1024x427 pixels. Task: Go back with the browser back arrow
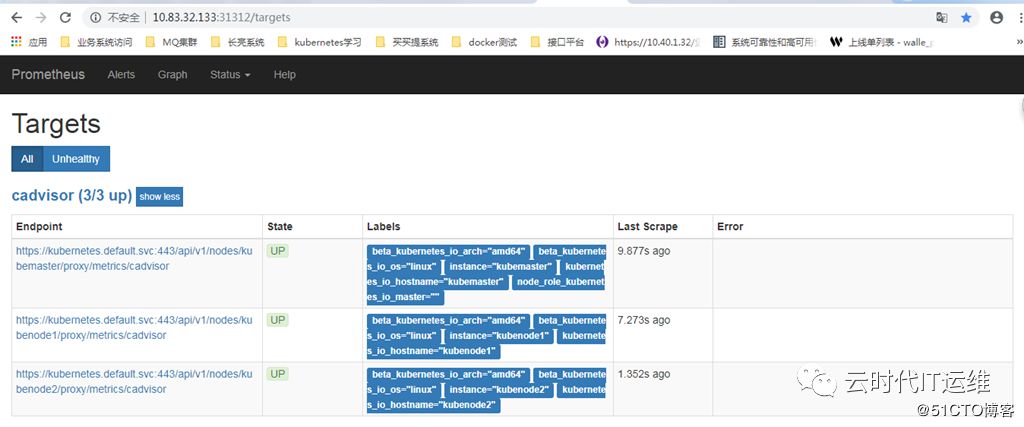tap(16, 18)
